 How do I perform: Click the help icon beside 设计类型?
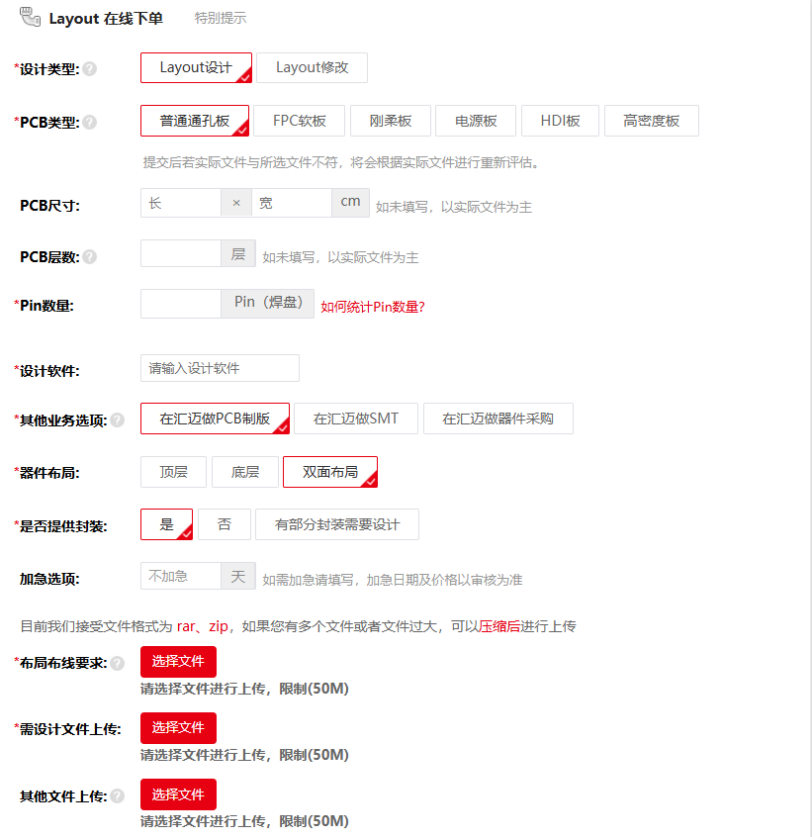pos(90,69)
